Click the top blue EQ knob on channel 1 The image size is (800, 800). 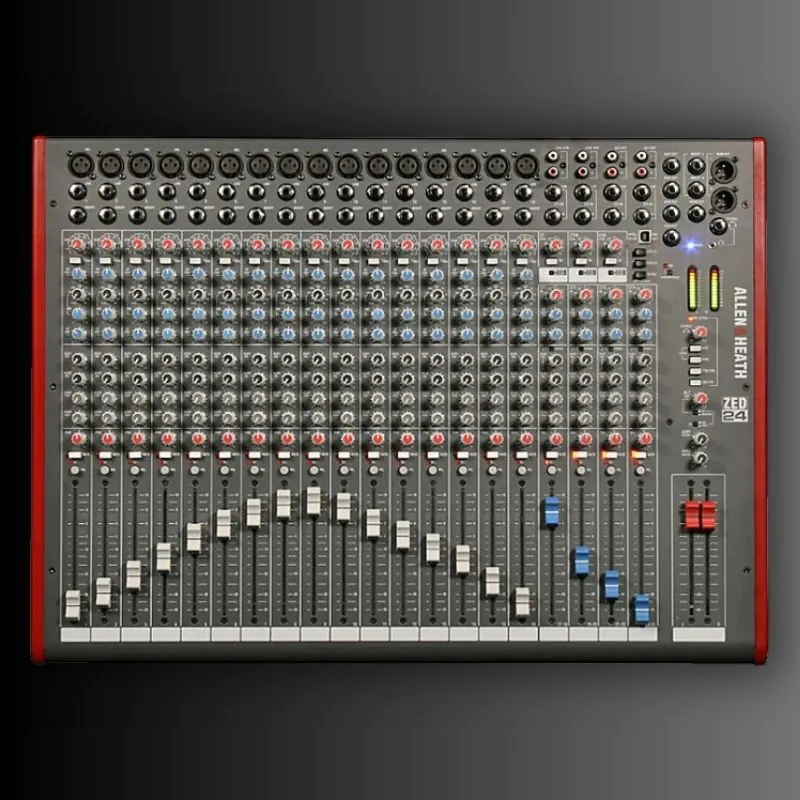75,272
